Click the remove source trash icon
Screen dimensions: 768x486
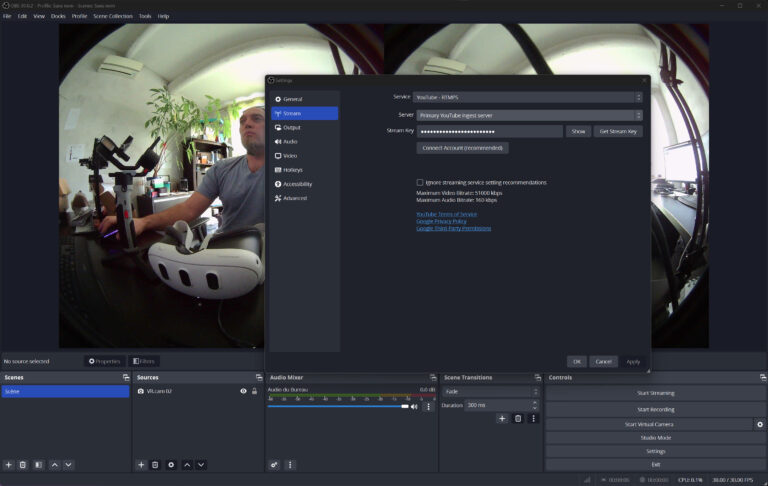click(155, 465)
